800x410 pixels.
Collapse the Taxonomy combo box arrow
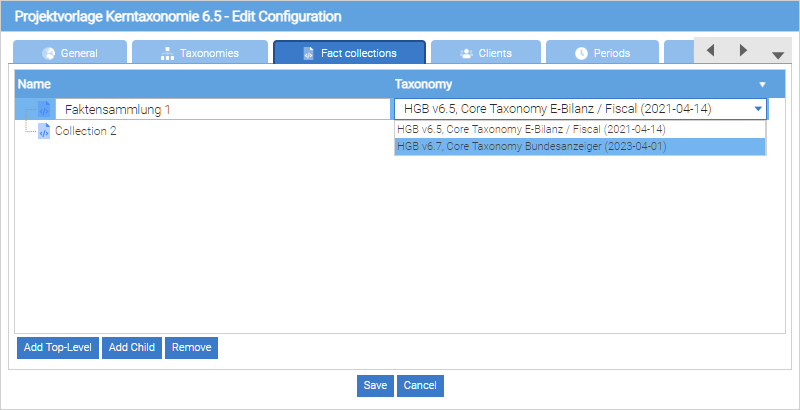758,109
